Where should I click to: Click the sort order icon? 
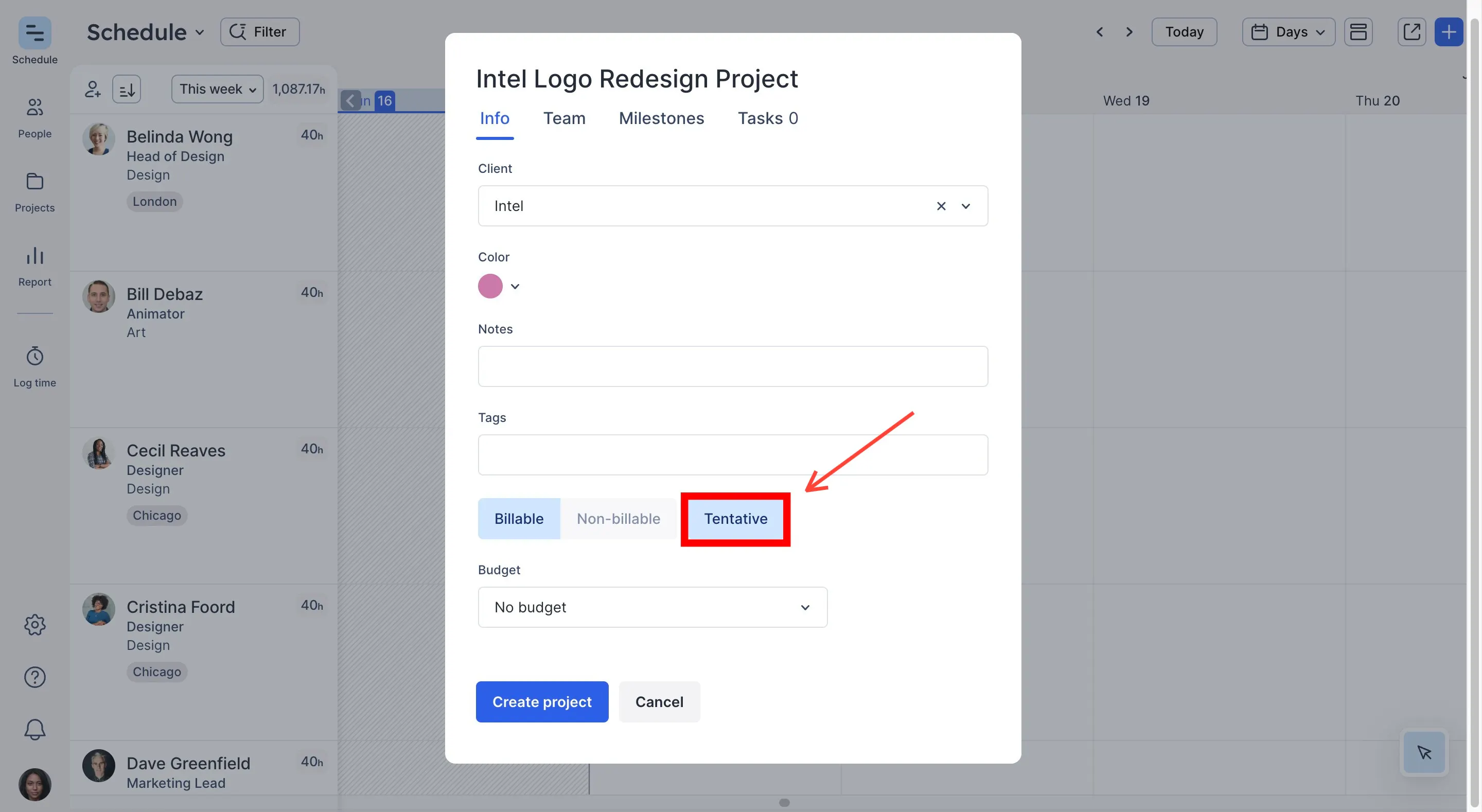coord(127,89)
